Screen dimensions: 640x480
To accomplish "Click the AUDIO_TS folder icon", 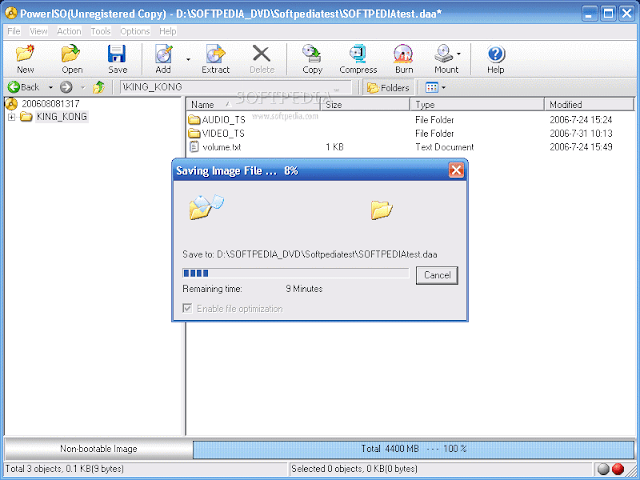I will (x=194, y=120).
